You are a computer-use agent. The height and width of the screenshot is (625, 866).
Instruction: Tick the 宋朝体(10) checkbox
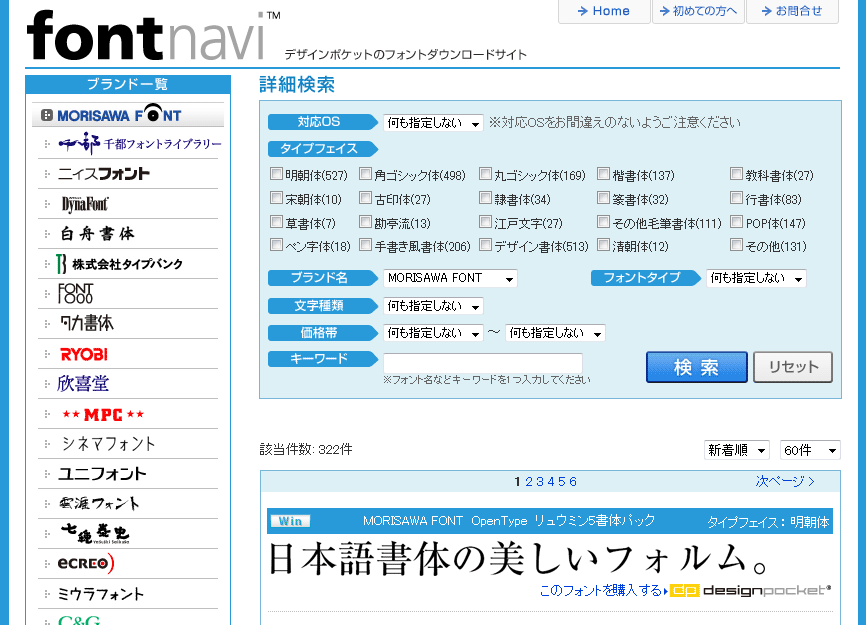276,198
